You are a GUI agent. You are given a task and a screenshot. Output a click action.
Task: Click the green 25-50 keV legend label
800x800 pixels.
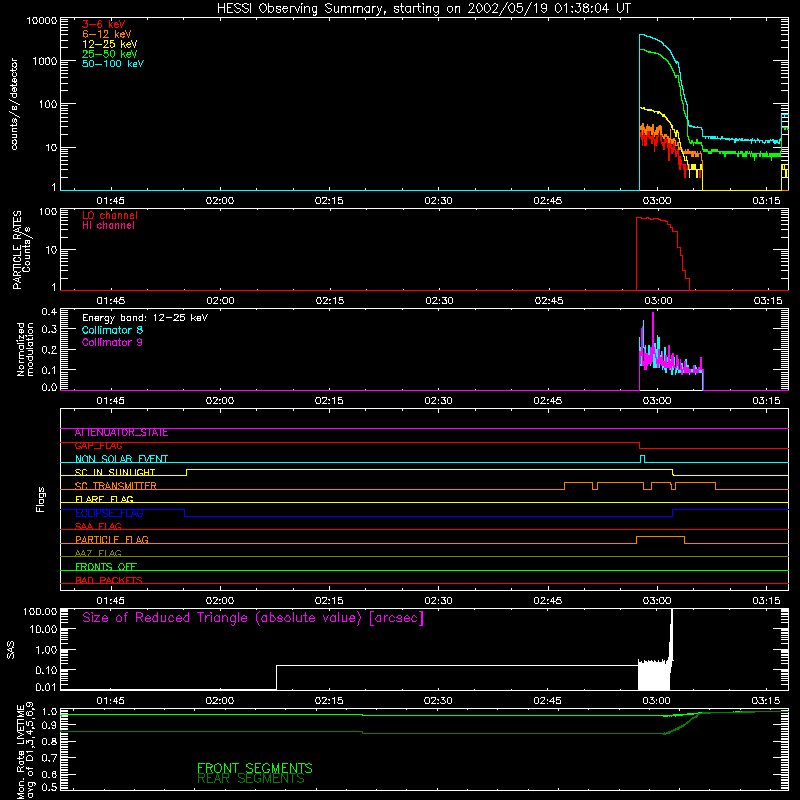(110, 54)
